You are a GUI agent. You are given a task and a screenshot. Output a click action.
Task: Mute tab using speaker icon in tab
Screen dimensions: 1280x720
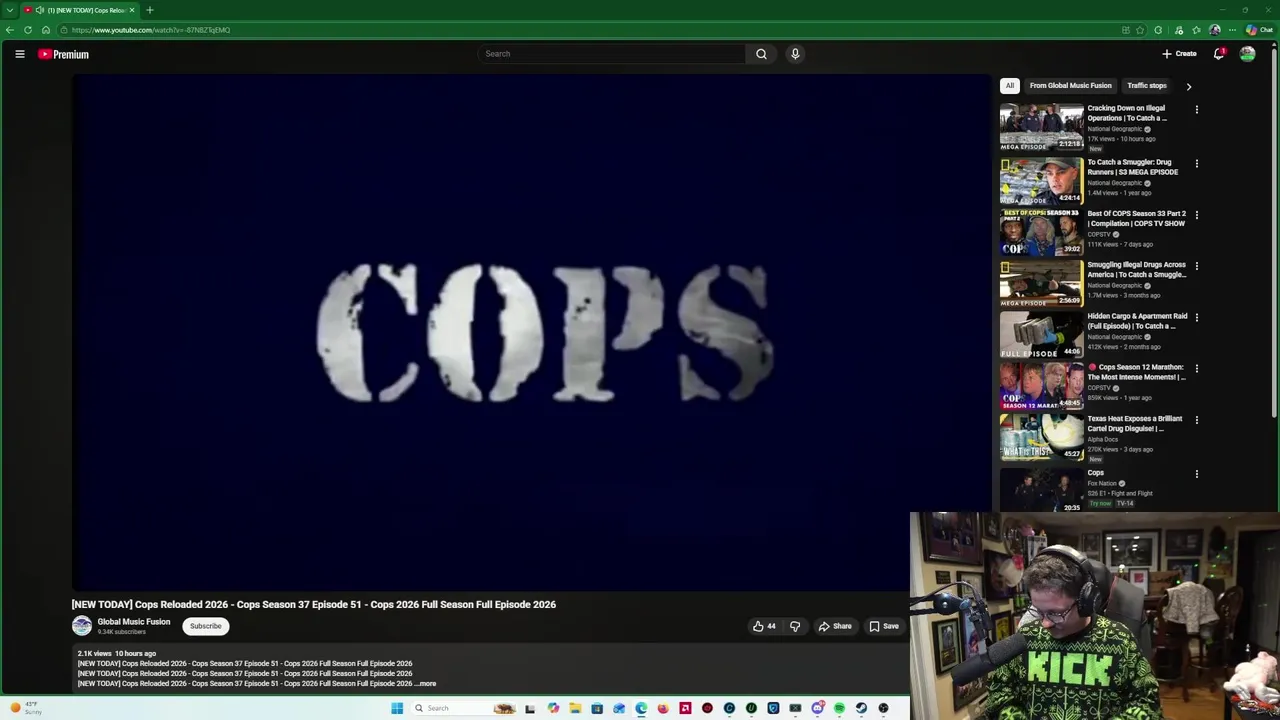[x=40, y=10]
